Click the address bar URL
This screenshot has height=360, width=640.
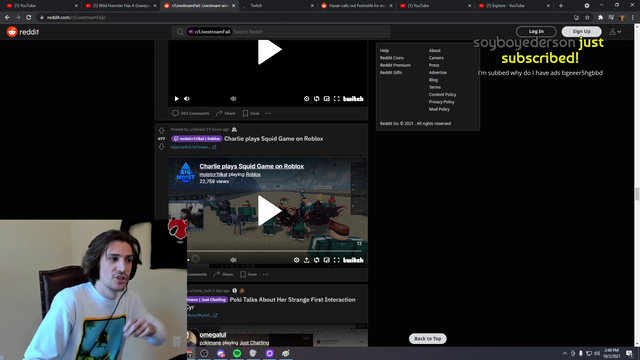click(76, 18)
